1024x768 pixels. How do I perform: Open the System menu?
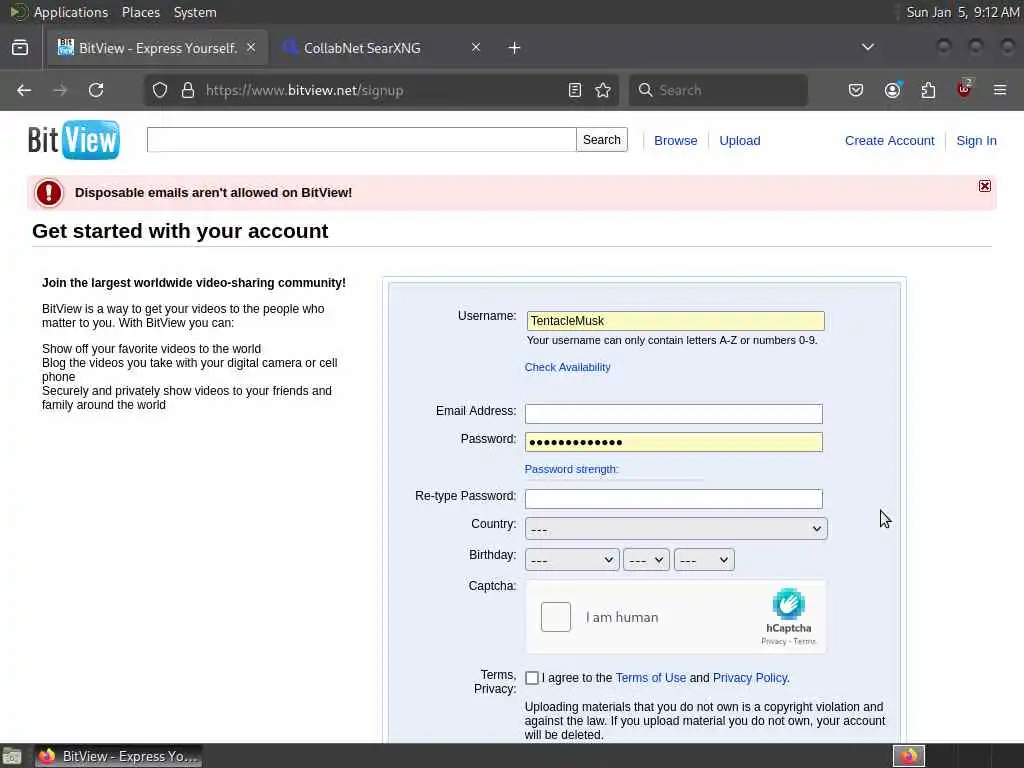coord(195,12)
